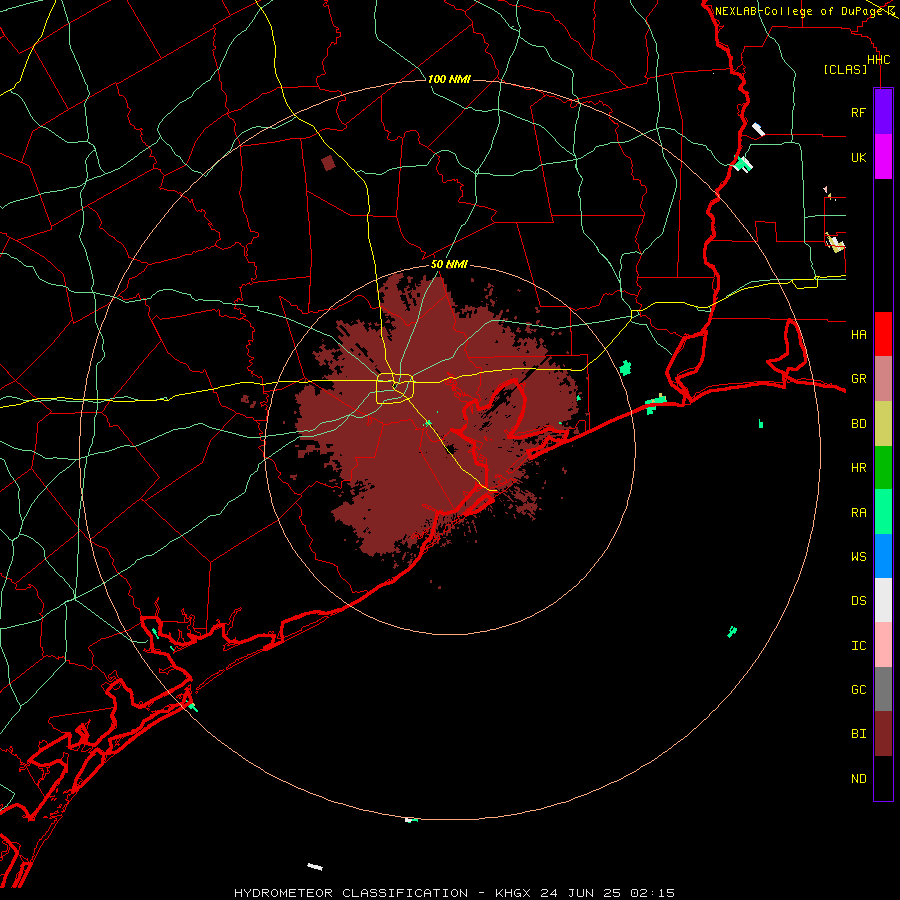The width and height of the screenshot is (900, 900).
Task: Select the BD legend label
Action: [x=858, y=424]
